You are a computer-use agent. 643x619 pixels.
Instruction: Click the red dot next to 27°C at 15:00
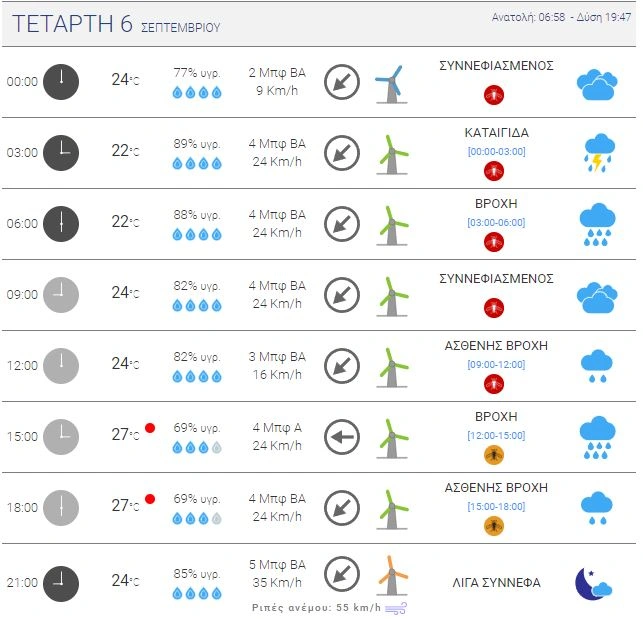pyautogui.click(x=150, y=428)
